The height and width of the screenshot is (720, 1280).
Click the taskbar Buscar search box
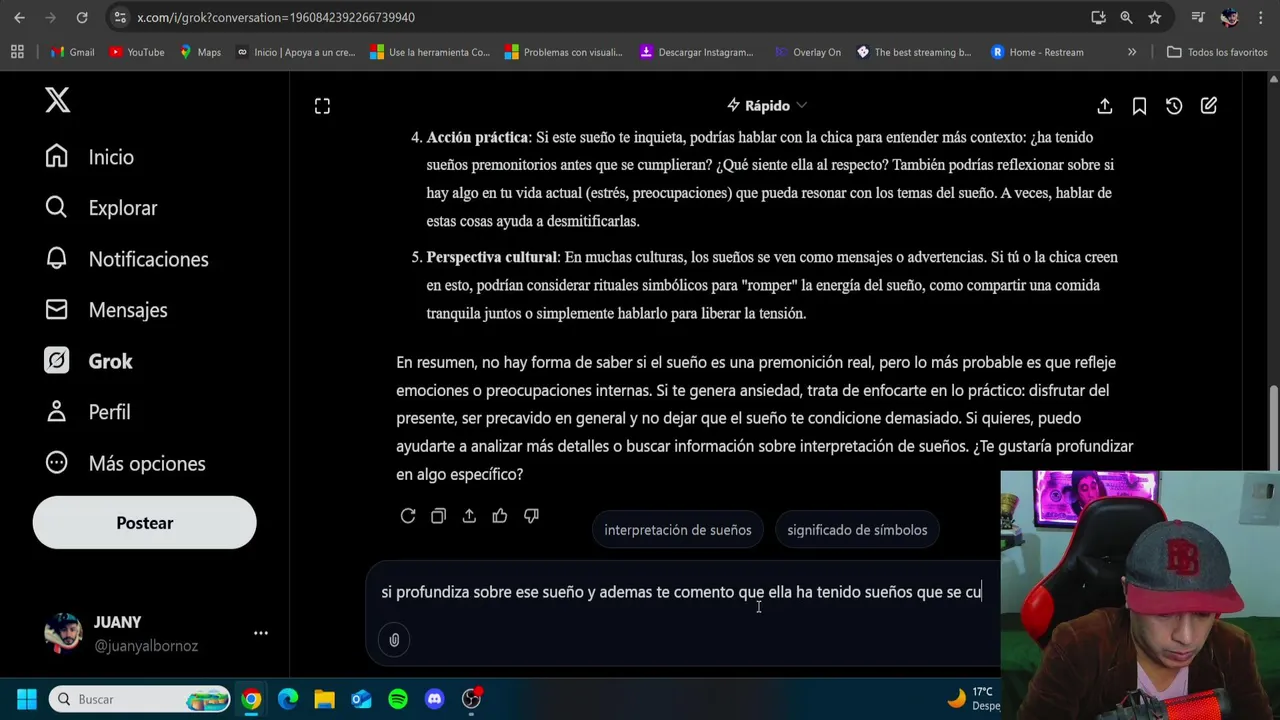click(x=140, y=699)
